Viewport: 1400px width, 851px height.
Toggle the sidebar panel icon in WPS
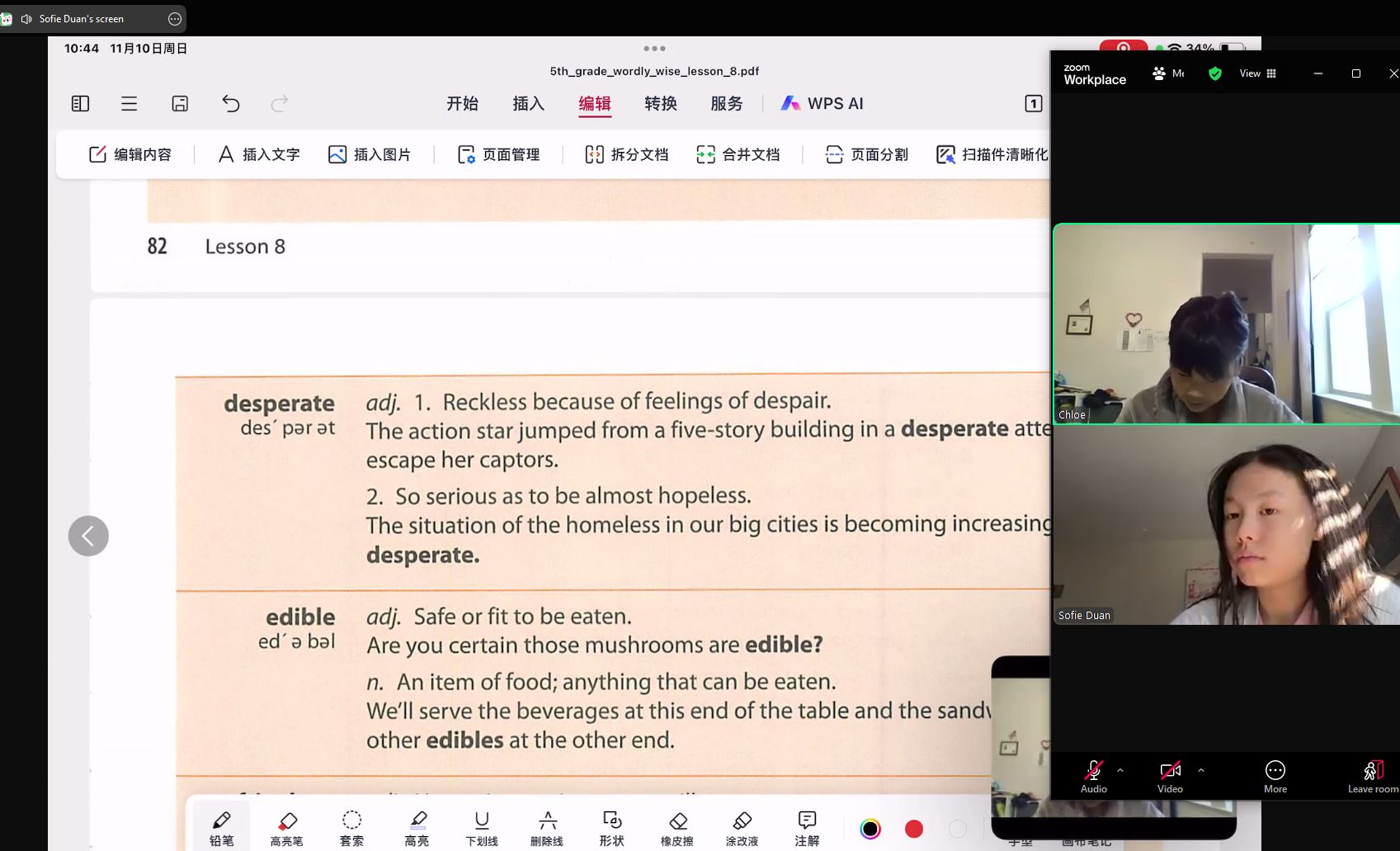tap(80, 103)
